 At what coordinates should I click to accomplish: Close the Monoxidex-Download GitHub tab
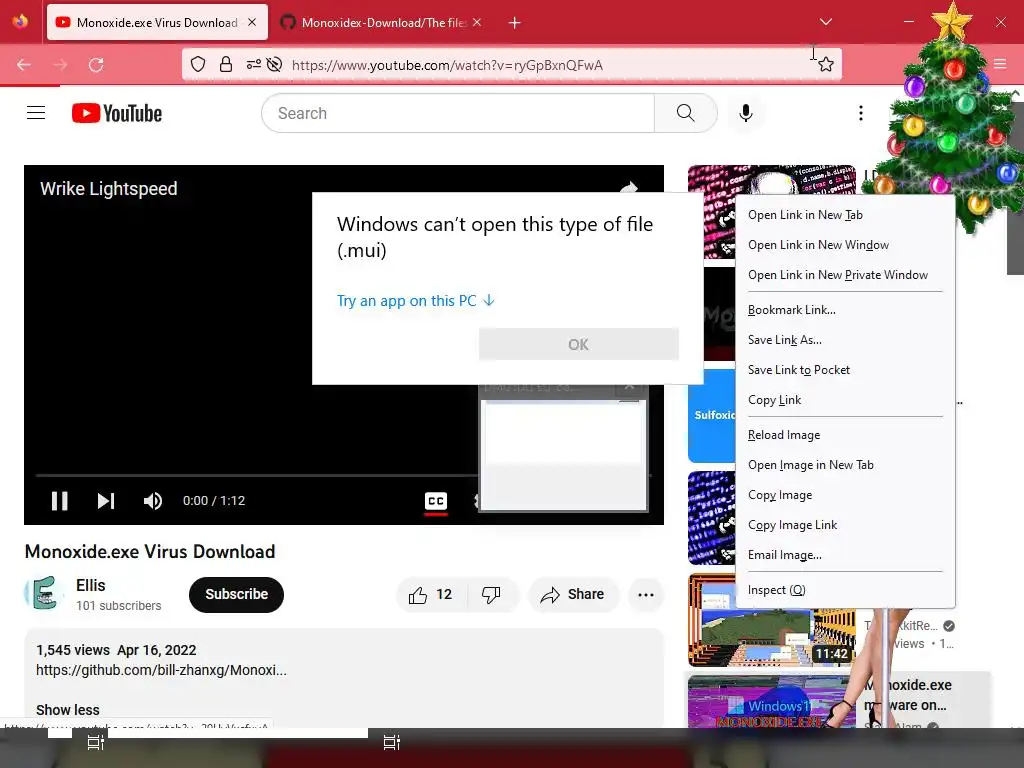(477, 22)
